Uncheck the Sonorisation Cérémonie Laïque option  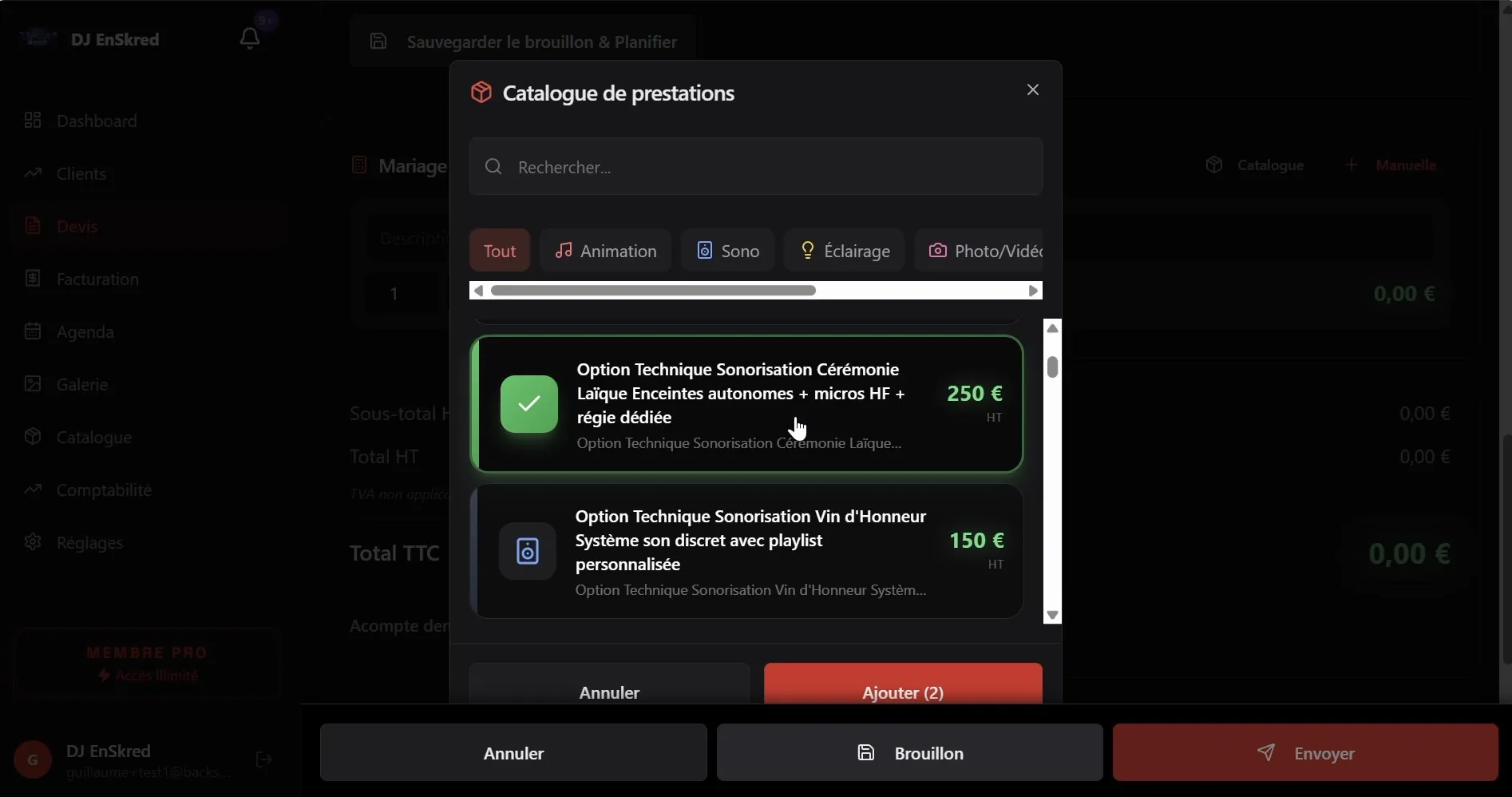click(x=529, y=404)
